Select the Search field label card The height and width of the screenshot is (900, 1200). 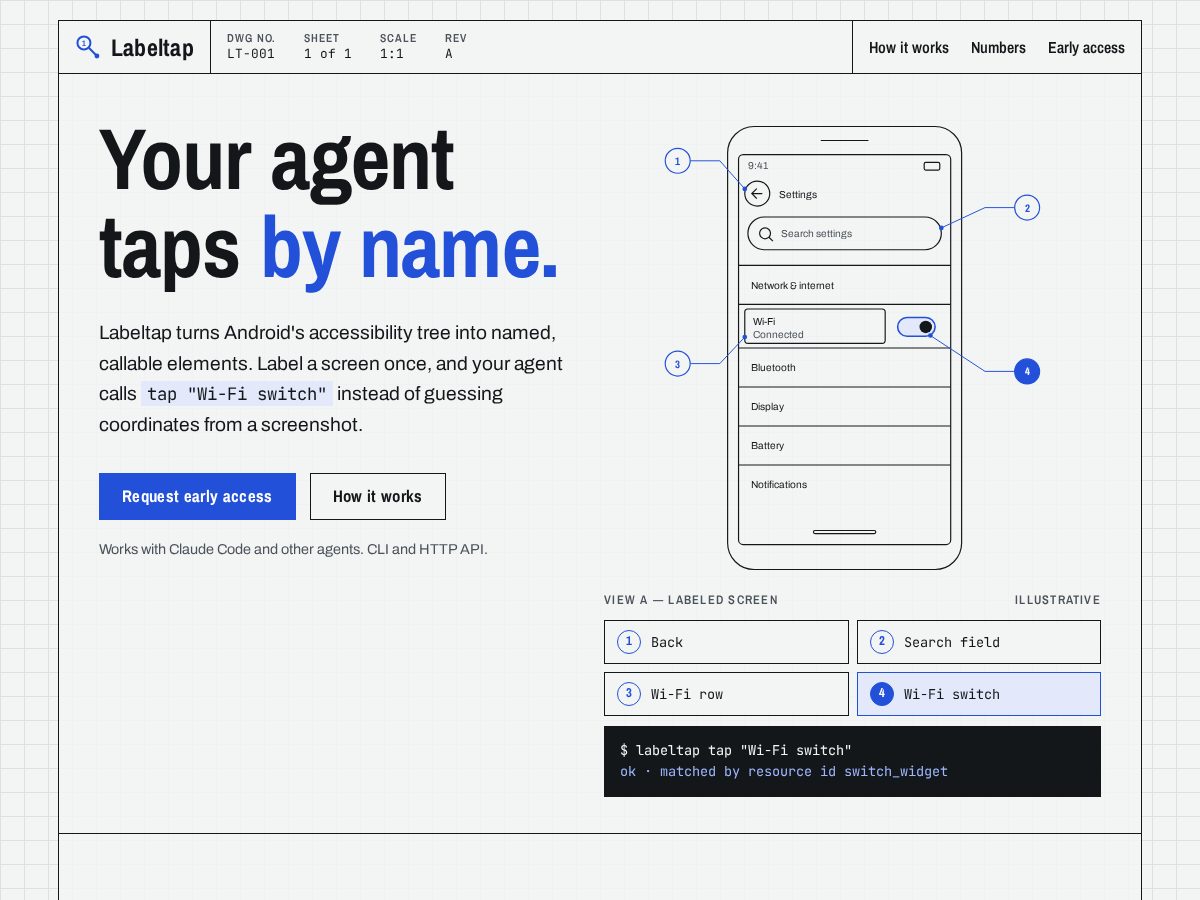tap(979, 642)
